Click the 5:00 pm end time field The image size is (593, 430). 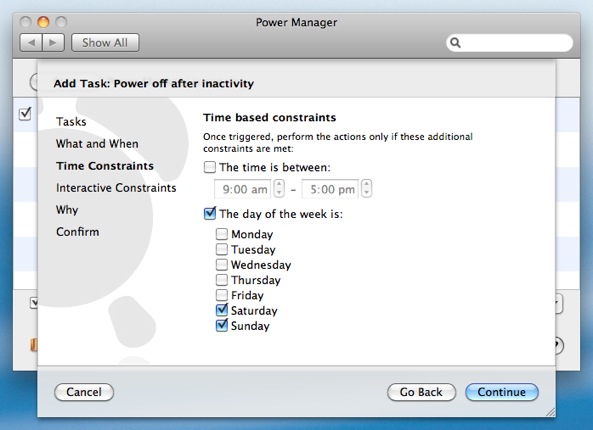pyautogui.click(x=330, y=189)
